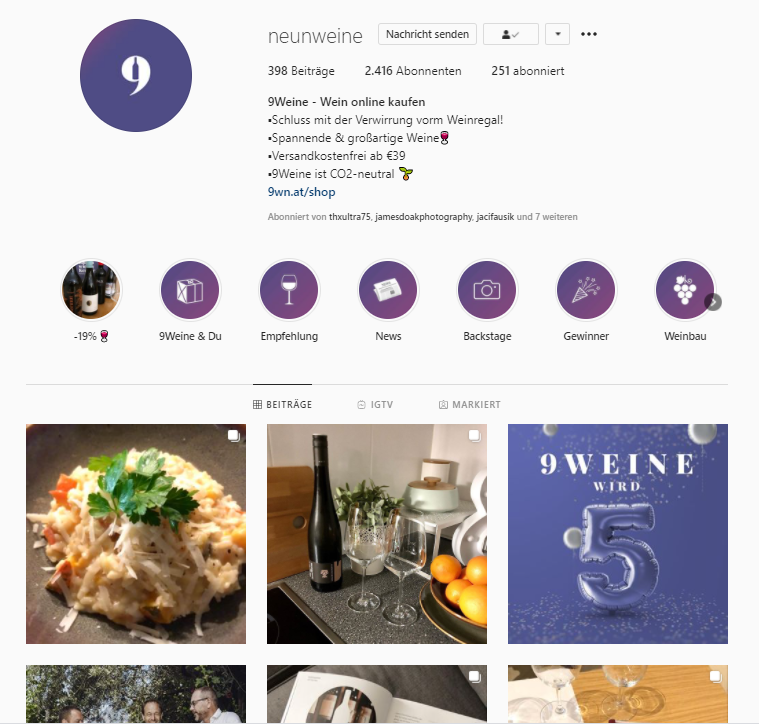The height and width of the screenshot is (724, 759).
Task: Select the Beiträge tab
Action: [283, 405]
